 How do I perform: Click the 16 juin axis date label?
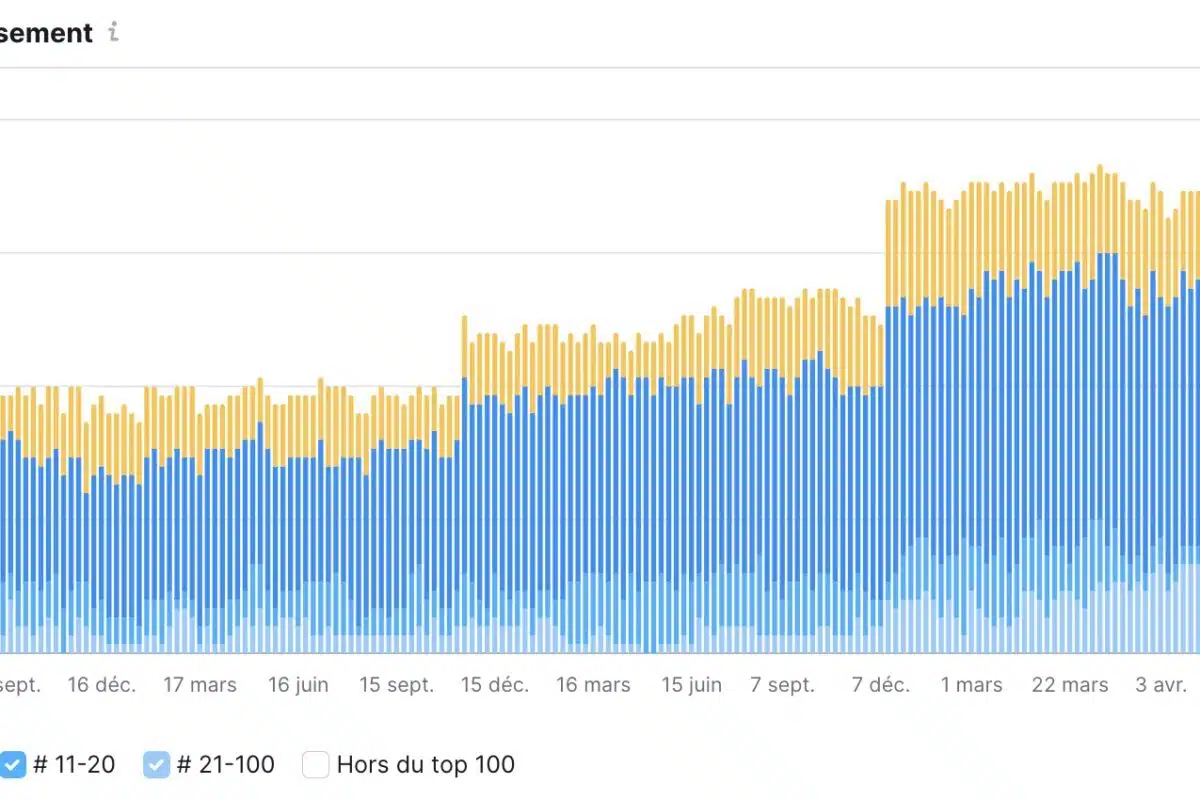point(298,685)
